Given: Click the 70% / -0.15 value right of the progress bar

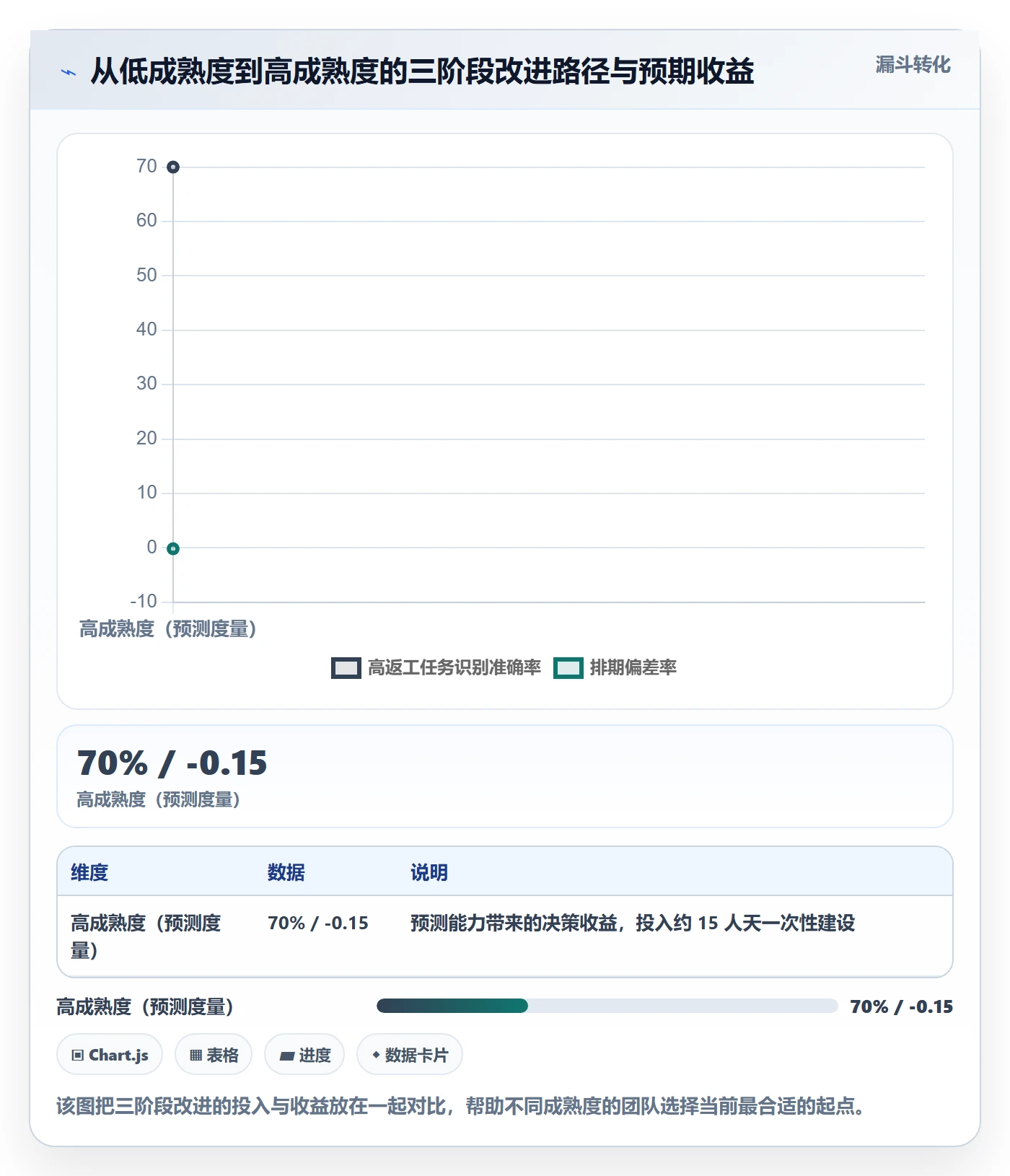Looking at the screenshot, I should (x=902, y=1006).
